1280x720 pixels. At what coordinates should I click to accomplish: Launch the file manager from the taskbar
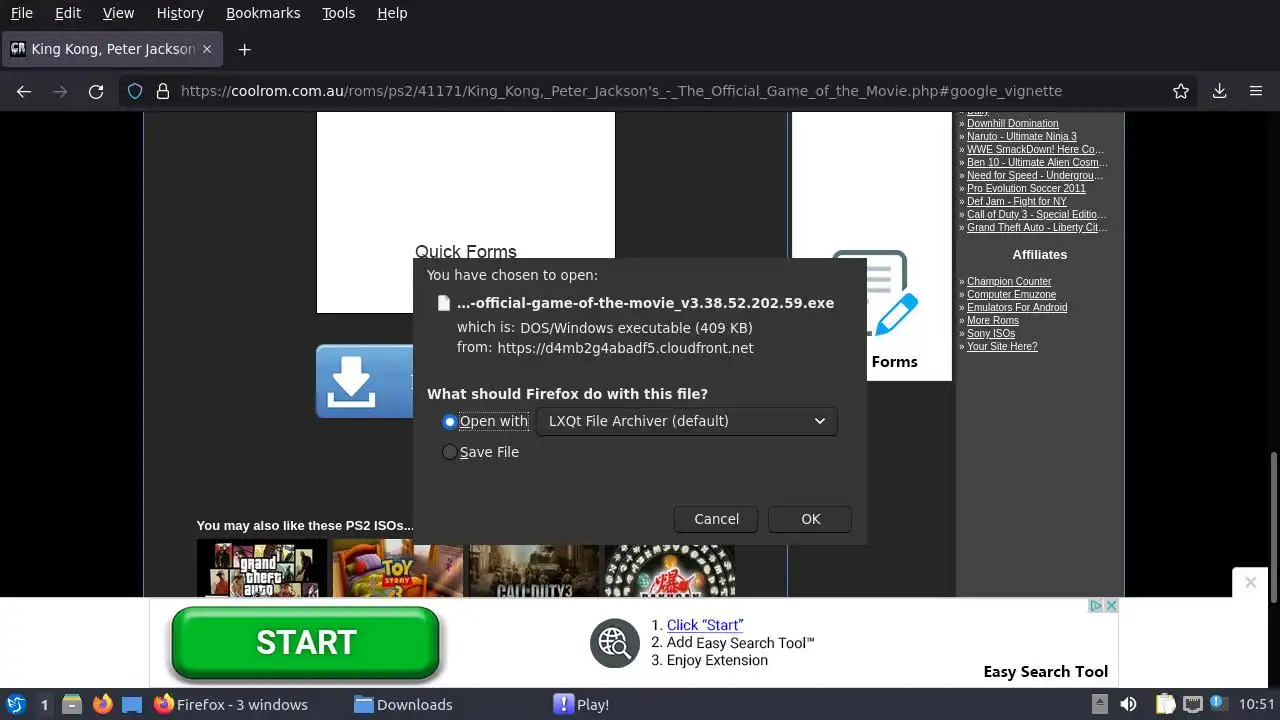[x=72, y=704]
